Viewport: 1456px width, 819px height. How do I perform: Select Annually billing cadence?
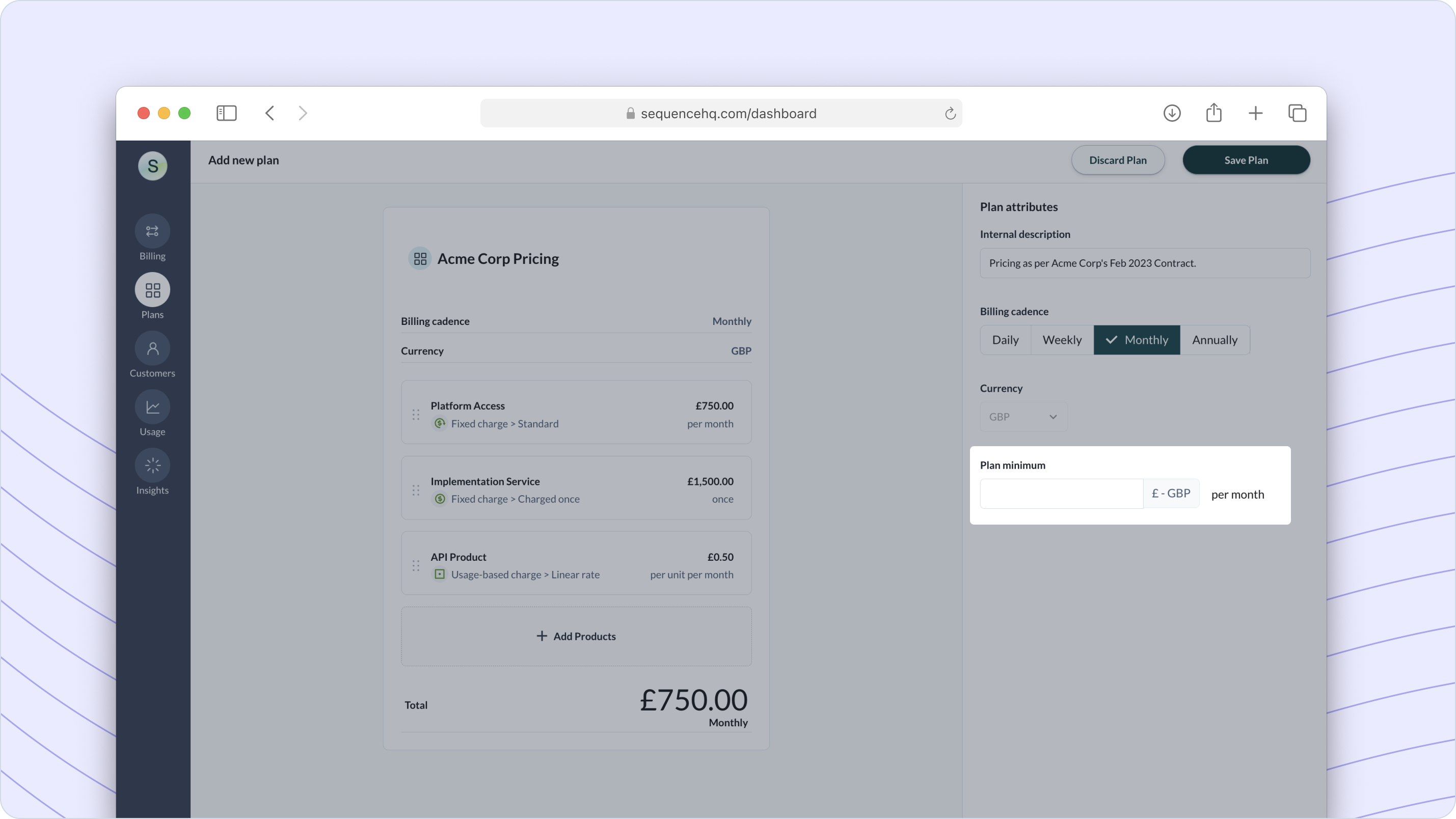point(1214,340)
